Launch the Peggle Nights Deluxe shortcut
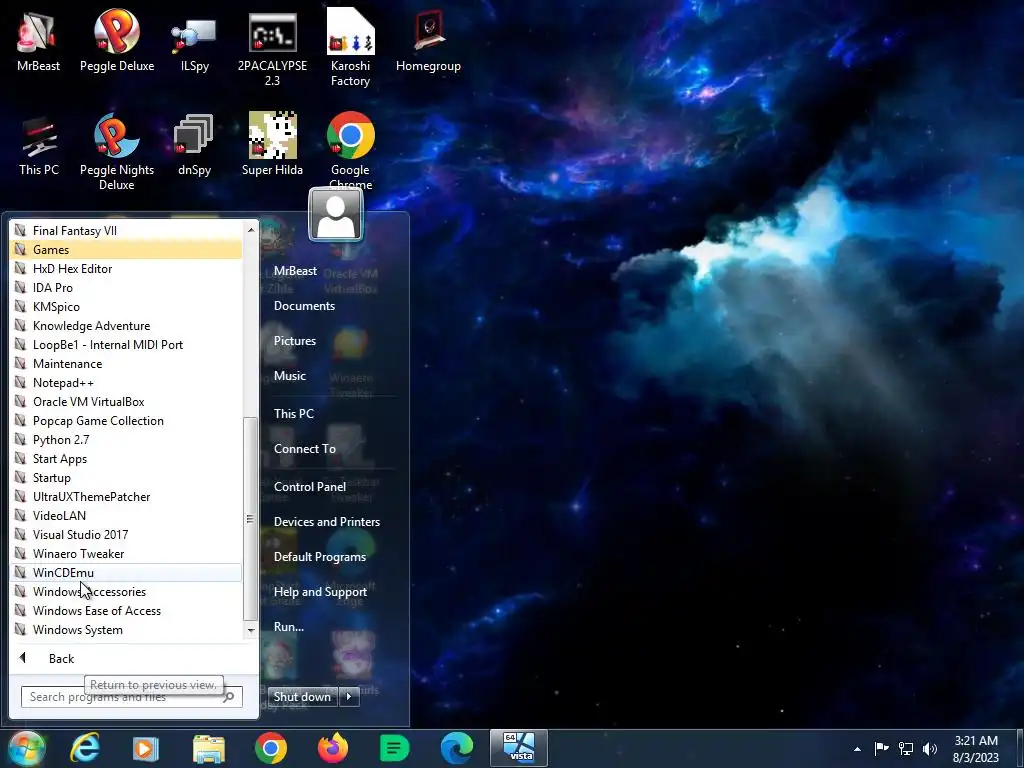Viewport: 1024px width, 768px height. 117,152
